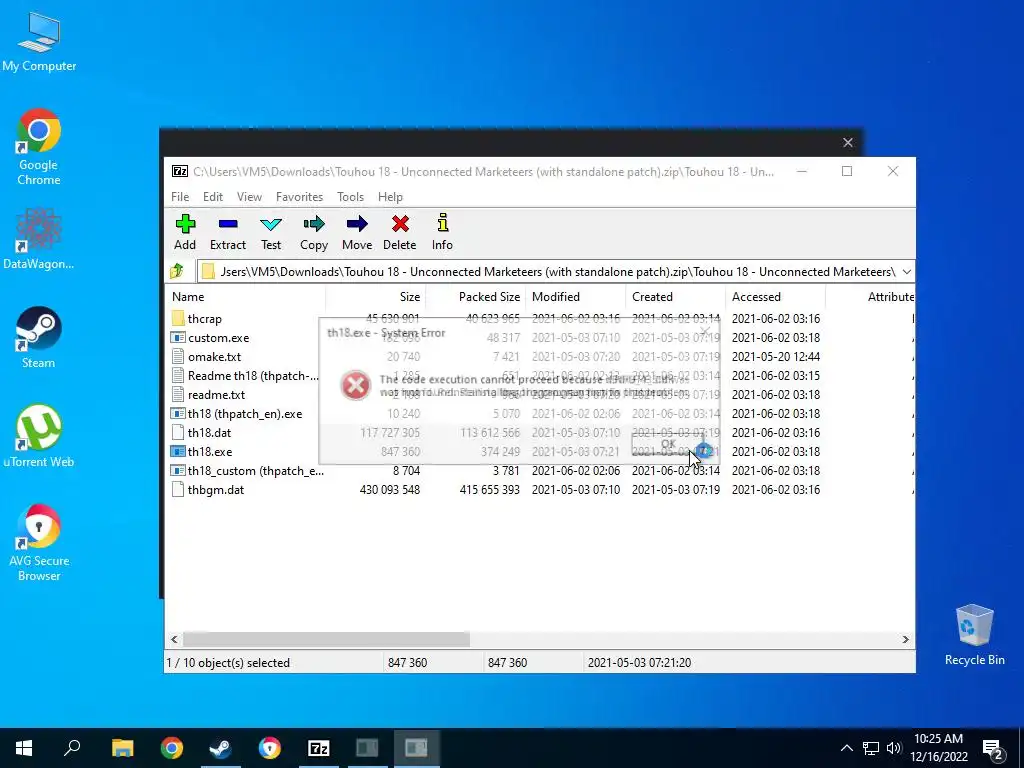The height and width of the screenshot is (768, 1024).
Task: Open the Help menu
Action: [391, 197]
